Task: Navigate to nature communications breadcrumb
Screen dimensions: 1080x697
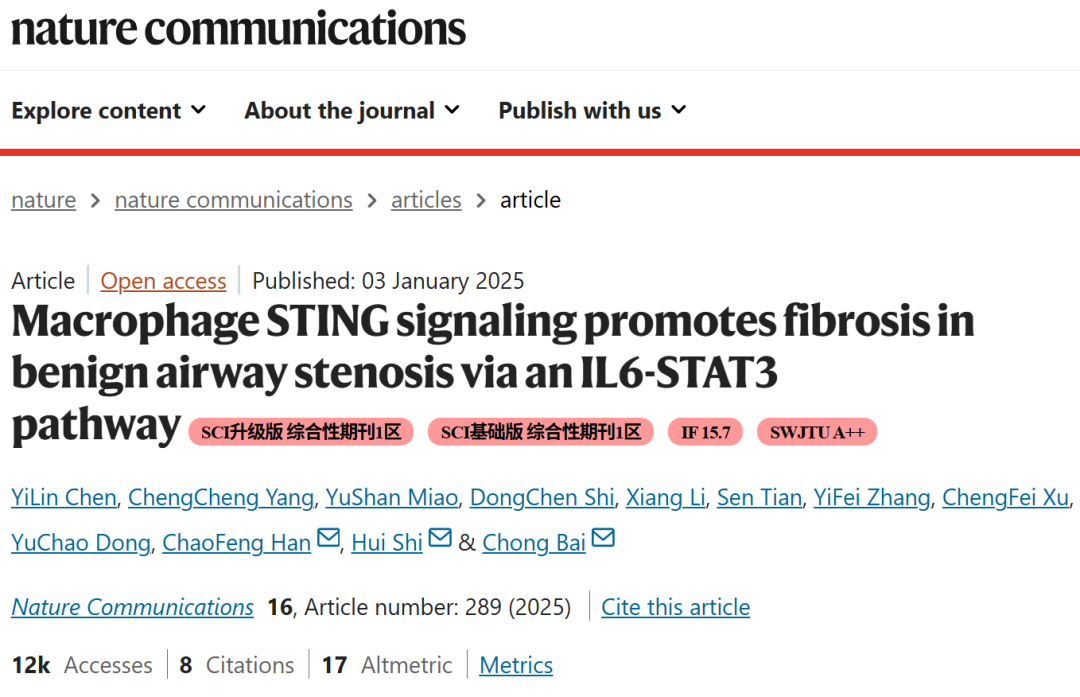Action: 234,200
